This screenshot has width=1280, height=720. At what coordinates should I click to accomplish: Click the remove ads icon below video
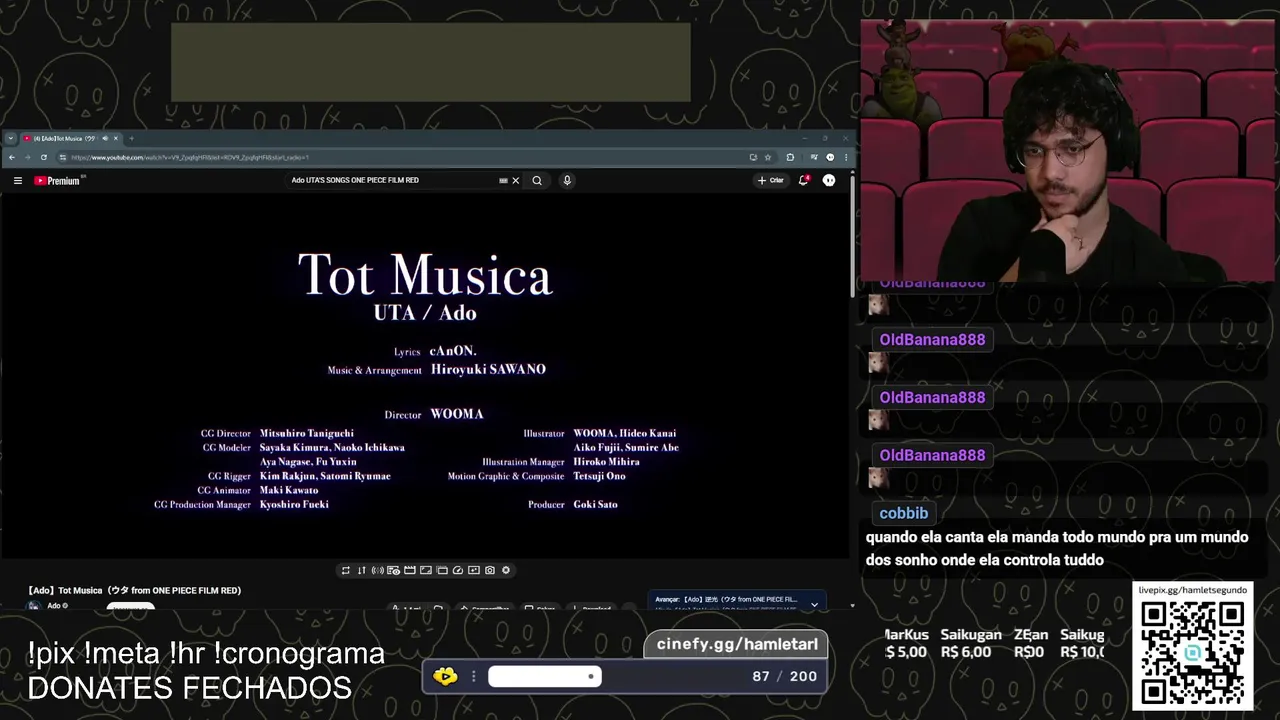coord(394,570)
